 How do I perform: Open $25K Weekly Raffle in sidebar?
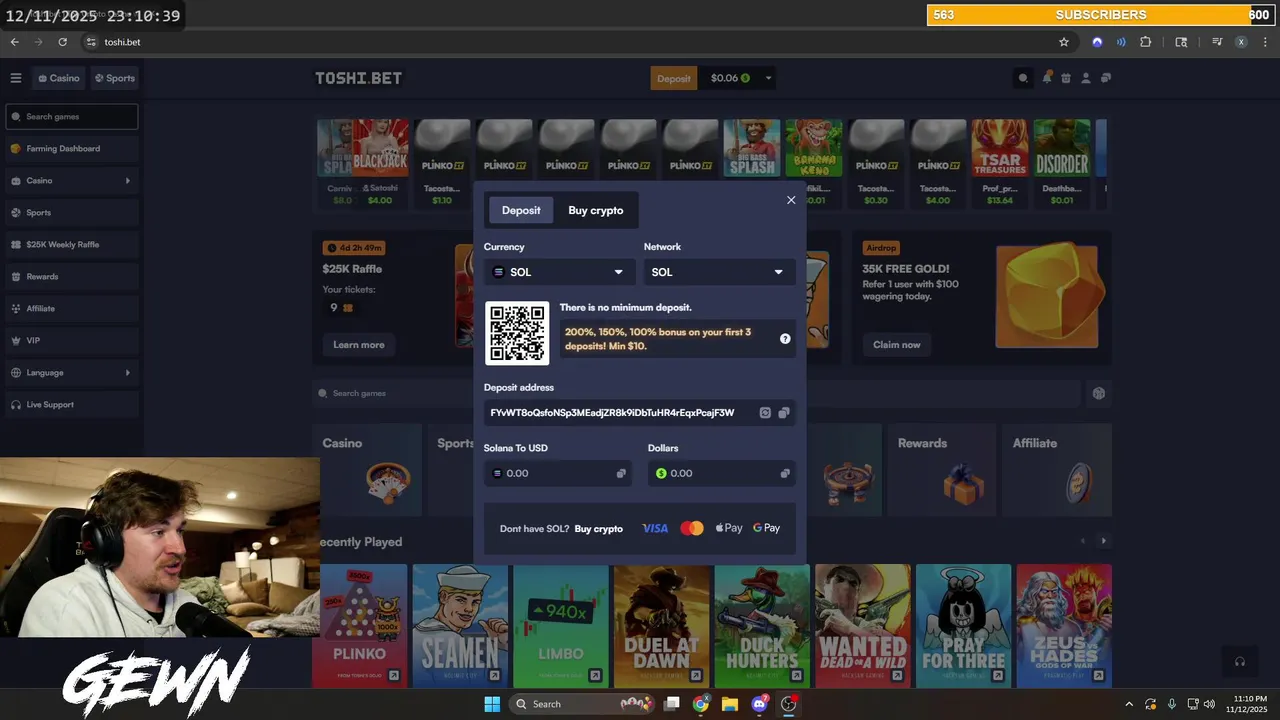pyautogui.click(x=72, y=245)
